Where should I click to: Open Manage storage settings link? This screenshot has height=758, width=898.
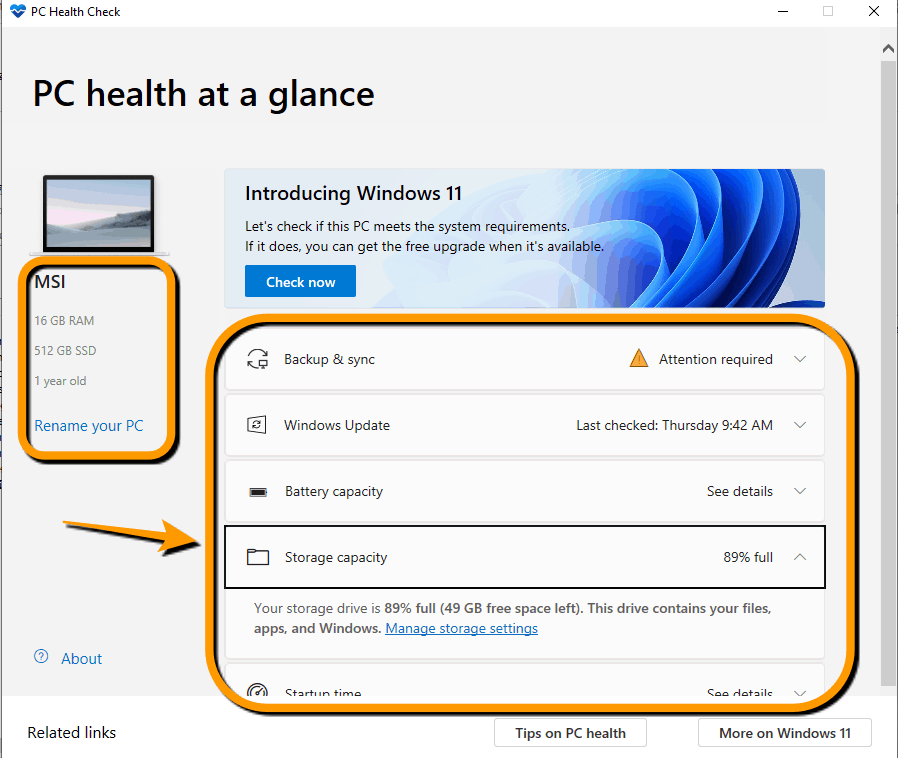[461, 629]
